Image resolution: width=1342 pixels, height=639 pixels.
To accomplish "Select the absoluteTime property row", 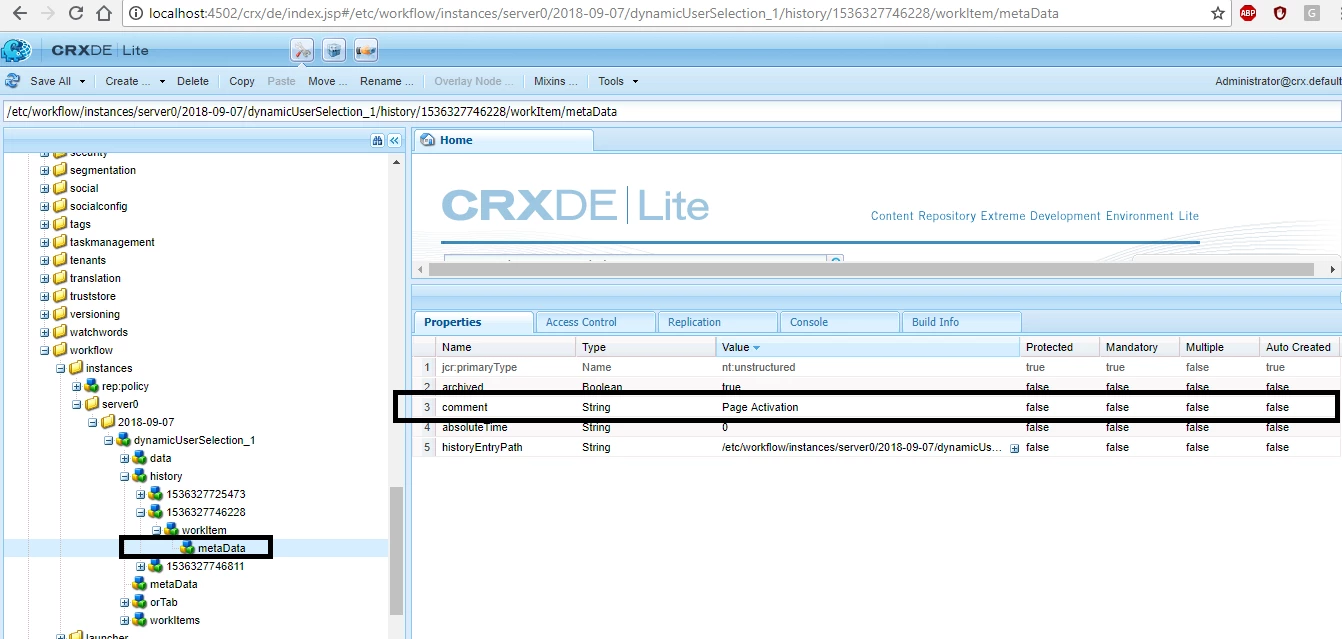I will tap(876, 427).
